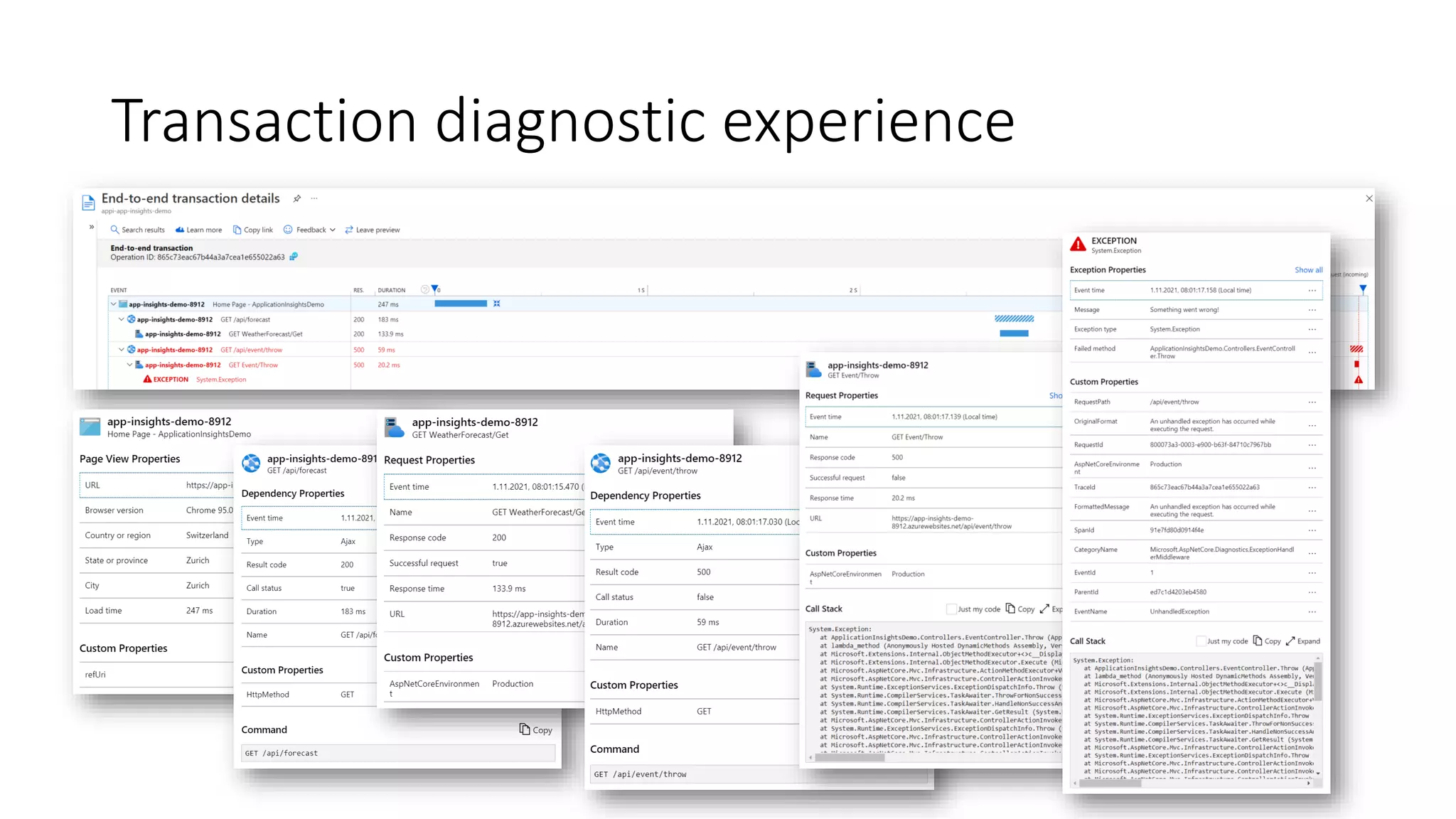Open the ellipsis menu on the Message row
Screen dimensions: 1456x819
tap(1312, 310)
